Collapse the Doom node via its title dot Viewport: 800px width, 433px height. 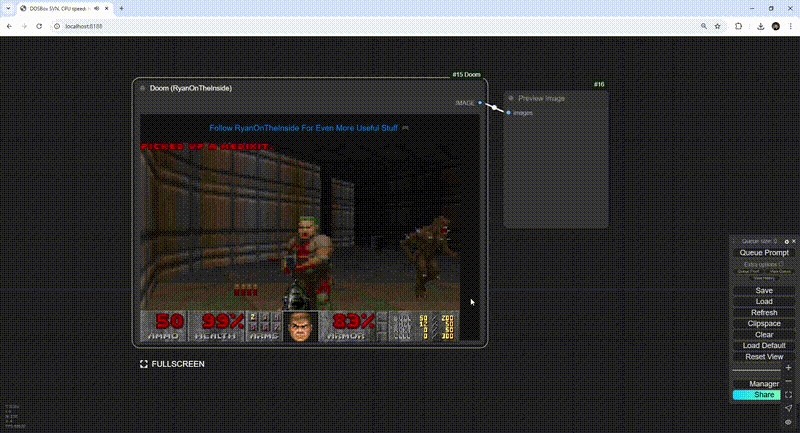point(142,88)
